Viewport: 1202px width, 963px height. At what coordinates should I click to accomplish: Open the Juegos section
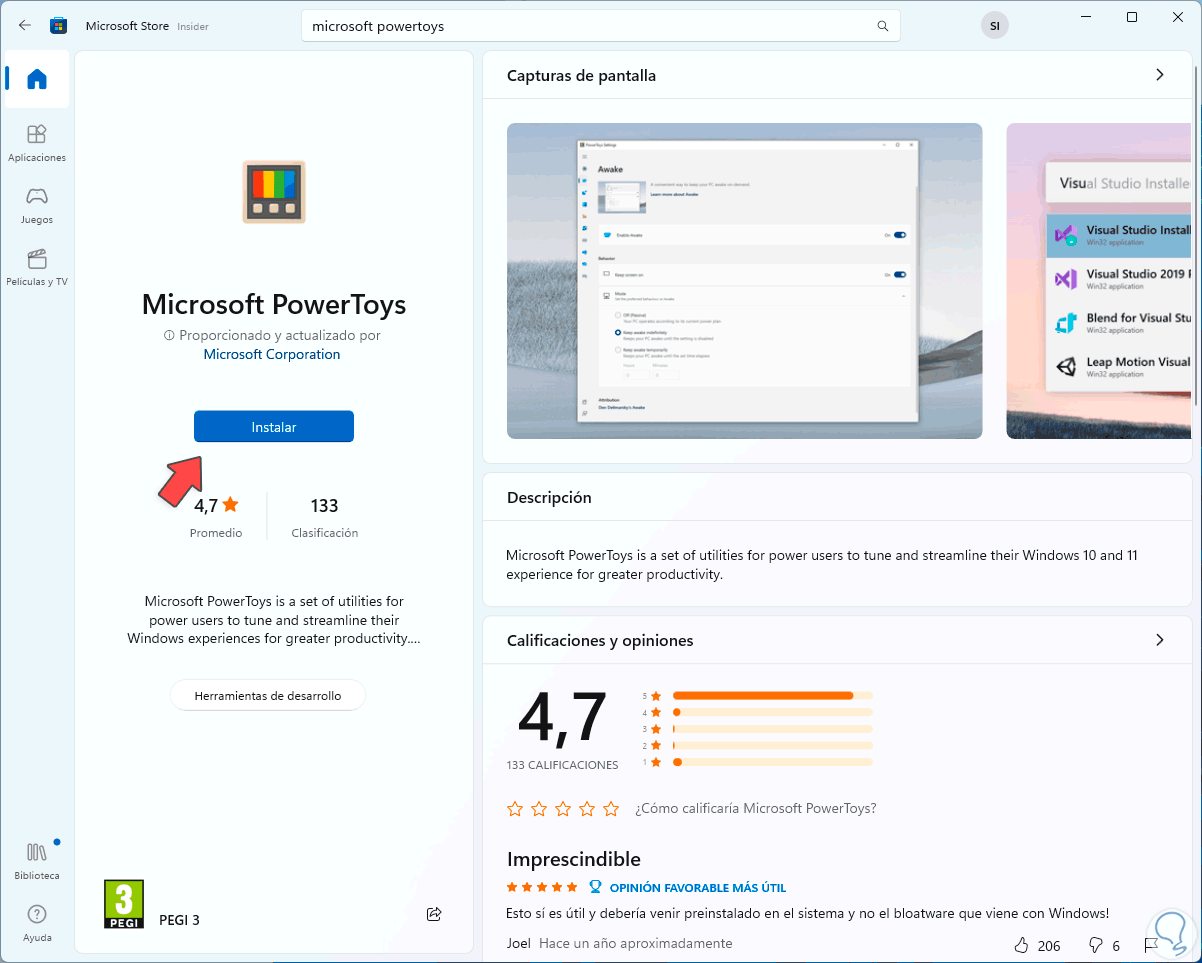coord(37,205)
